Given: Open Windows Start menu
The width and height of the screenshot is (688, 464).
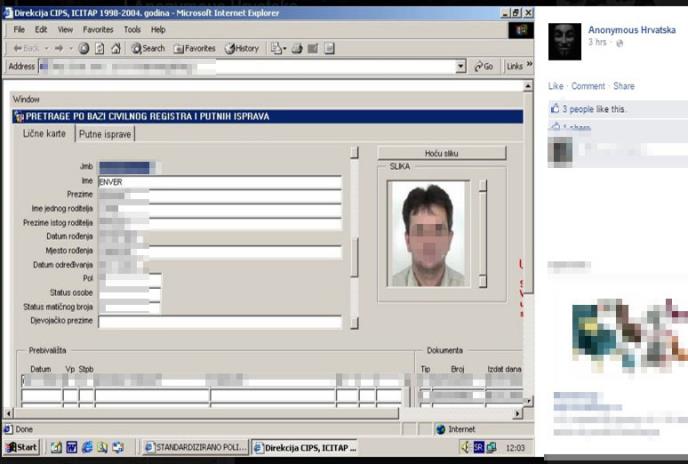Looking at the screenshot, I should (x=21, y=447).
